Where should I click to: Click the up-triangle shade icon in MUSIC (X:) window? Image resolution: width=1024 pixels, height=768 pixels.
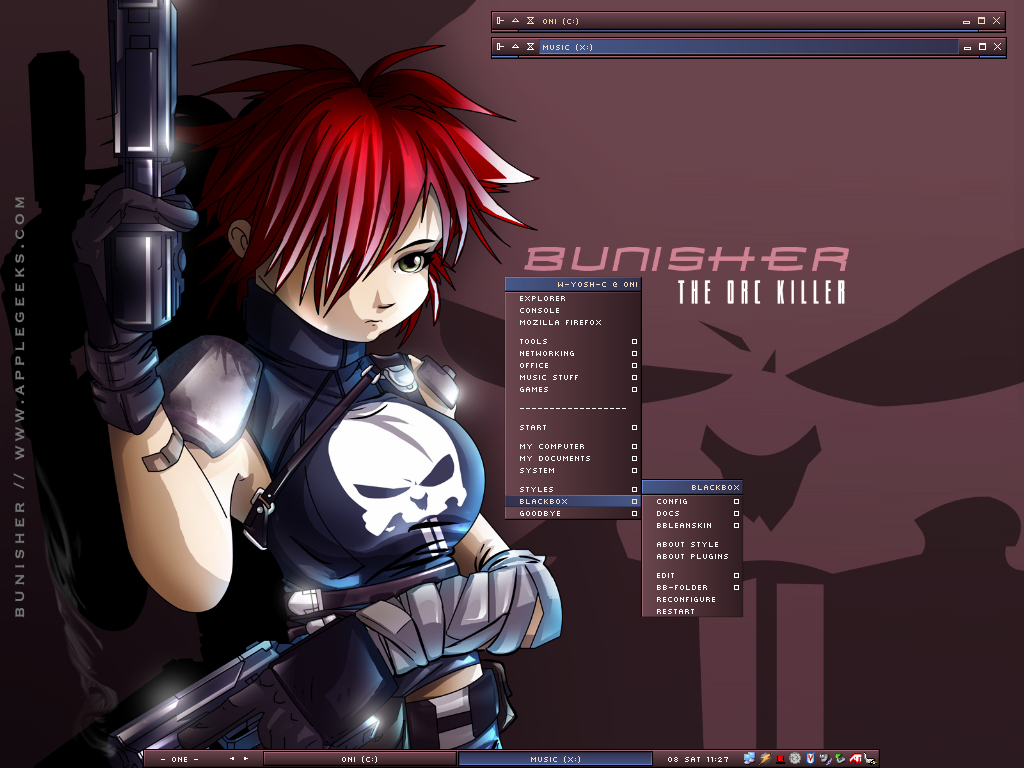515,46
